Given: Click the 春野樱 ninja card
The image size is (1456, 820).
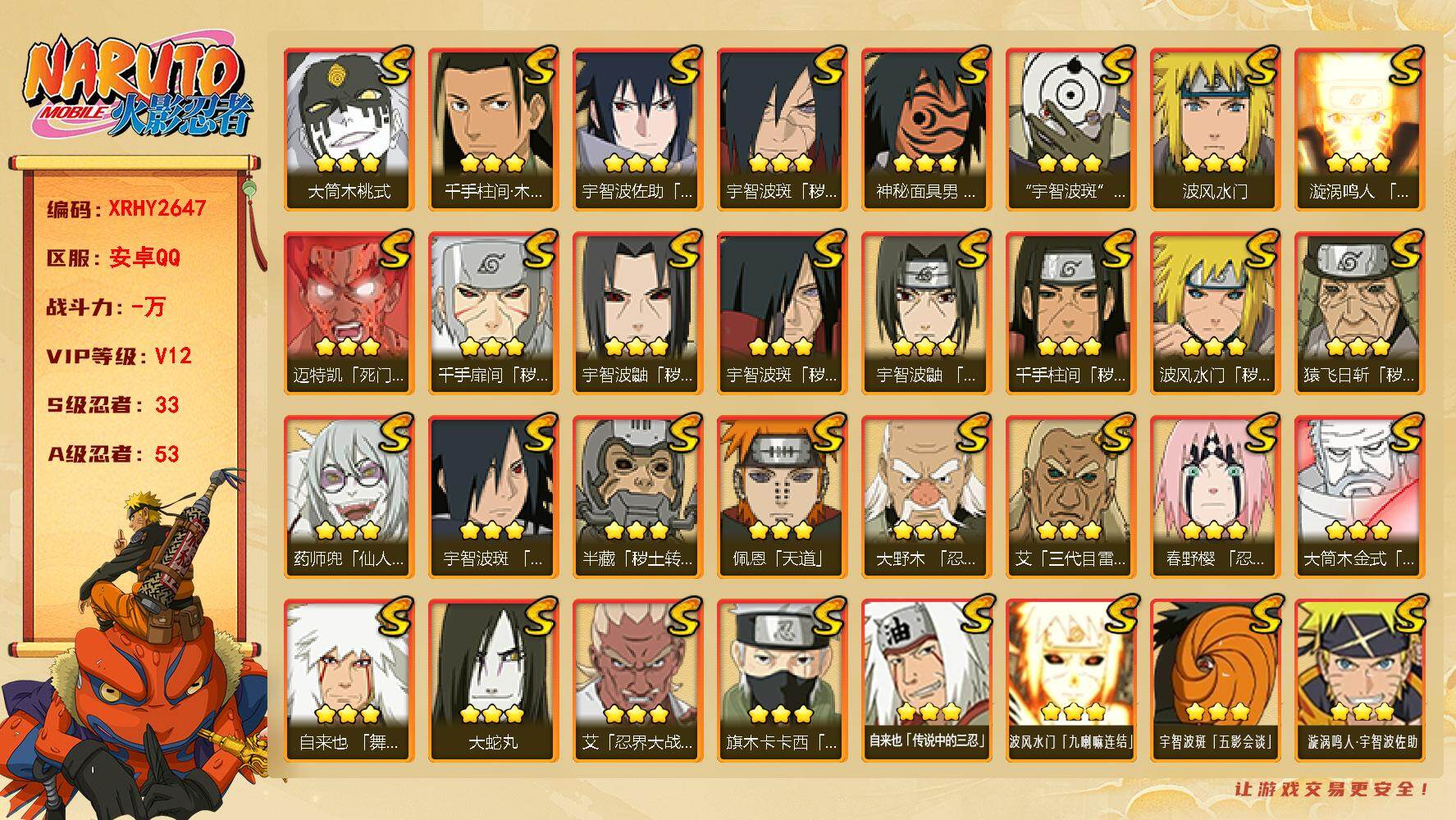Looking at the screenshot, I should 1215,497.
